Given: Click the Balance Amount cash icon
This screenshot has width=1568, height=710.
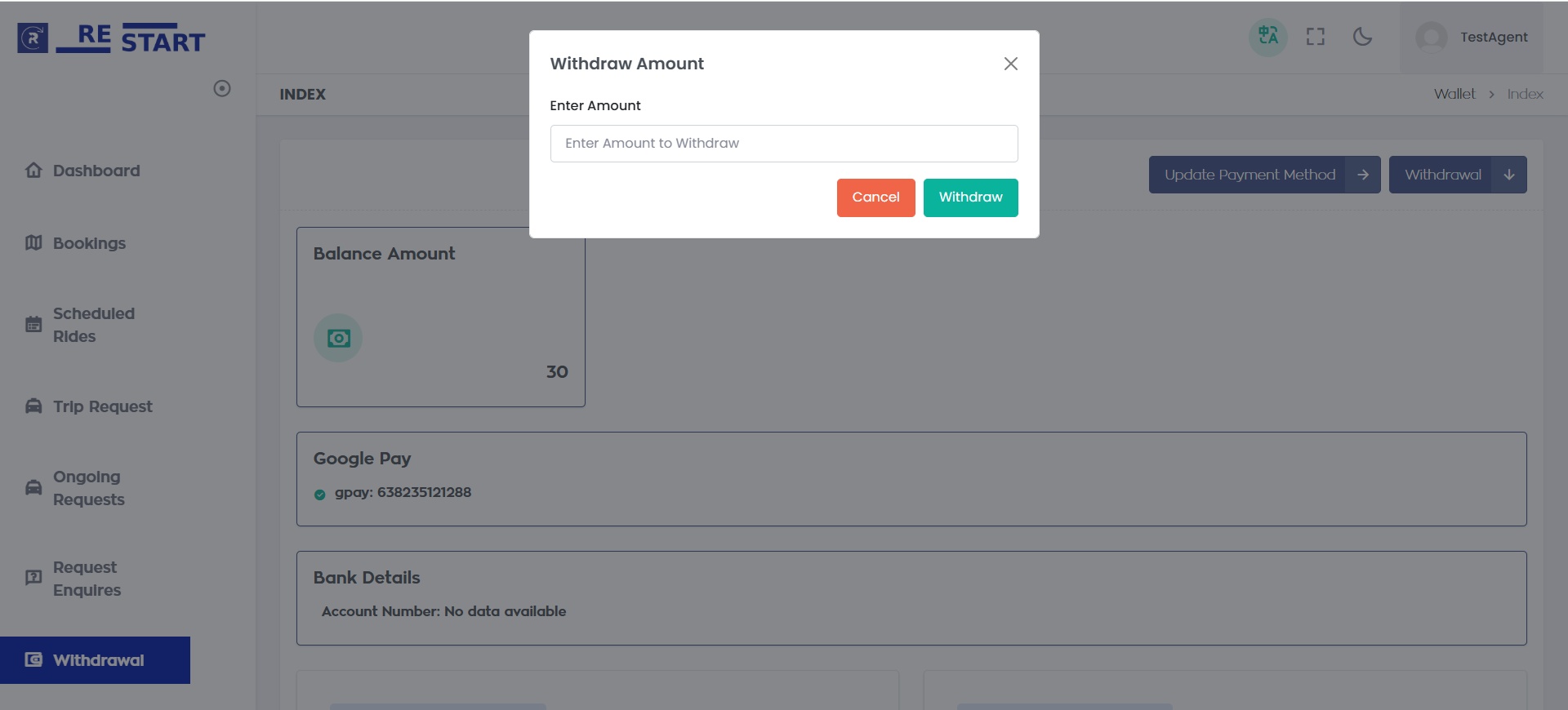Looking at the screenshot, I should coord(338,338).
